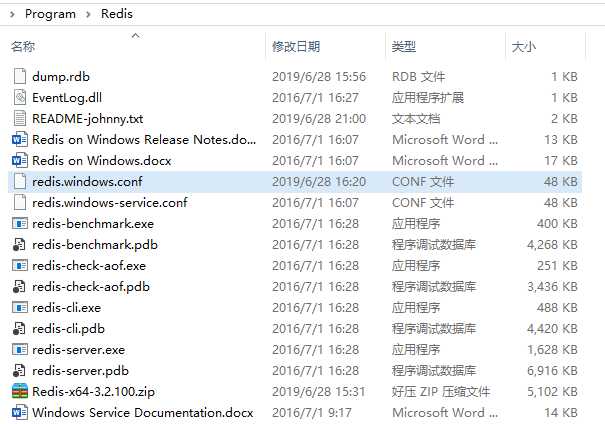
Task: Sort by the 名称 column header
Action: pos(23,47)
